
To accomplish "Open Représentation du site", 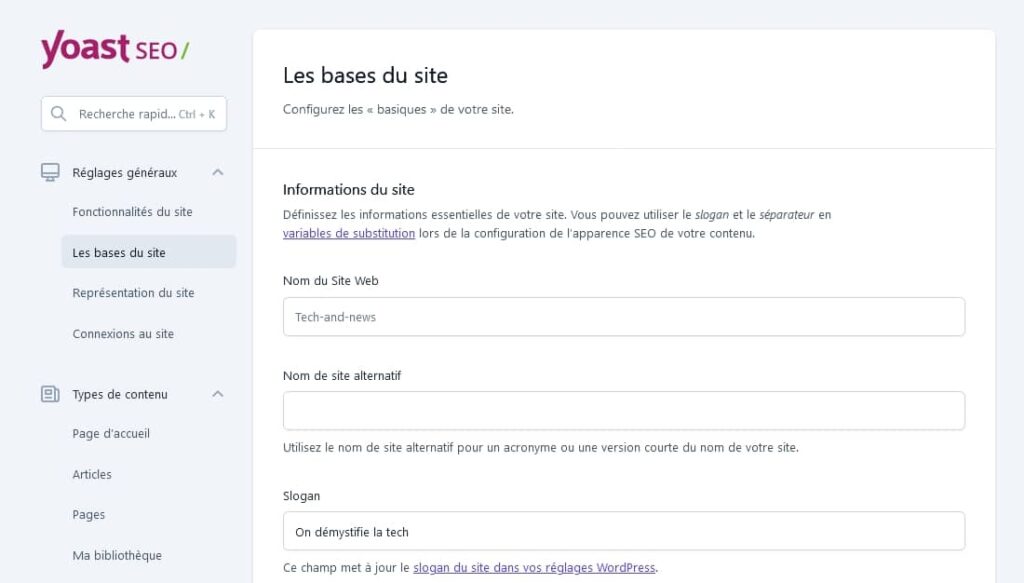I will click(133, 292).
